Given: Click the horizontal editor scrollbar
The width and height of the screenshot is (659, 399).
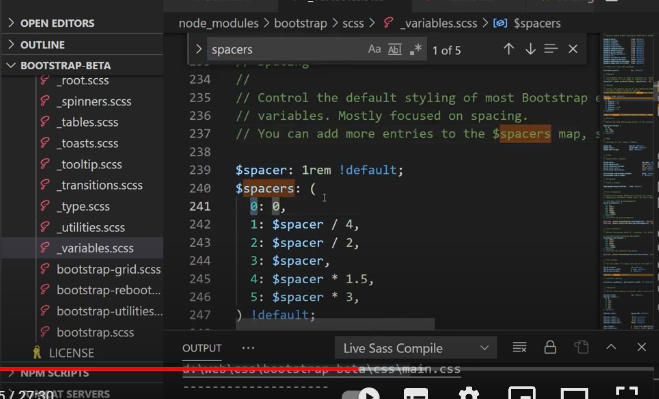Looking at the screenshot, I should pos(335,325).
